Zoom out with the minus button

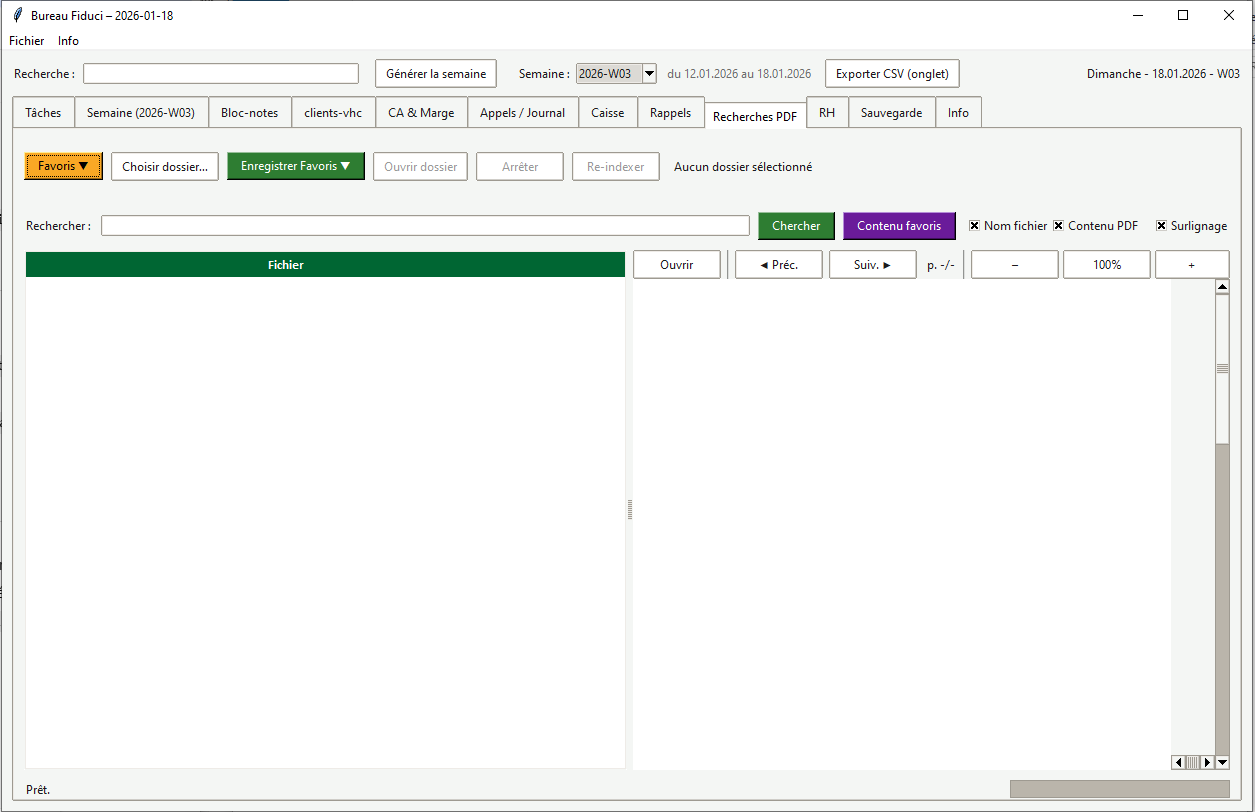(1014, 265)
